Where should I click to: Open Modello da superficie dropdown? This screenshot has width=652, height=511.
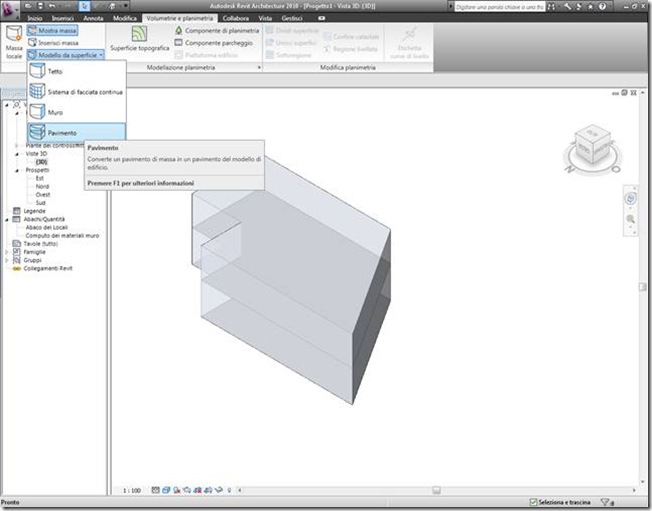click(66, 55)
